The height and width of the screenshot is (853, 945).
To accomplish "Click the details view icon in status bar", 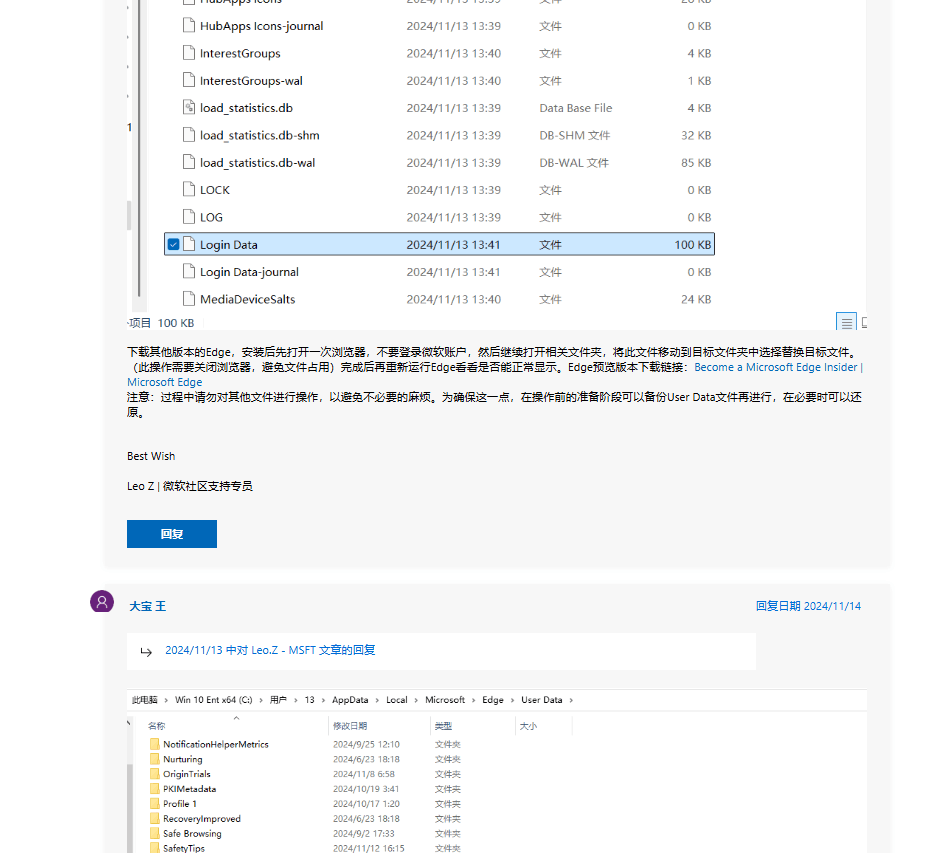I will pyautogui.click(x=846, y=323).
